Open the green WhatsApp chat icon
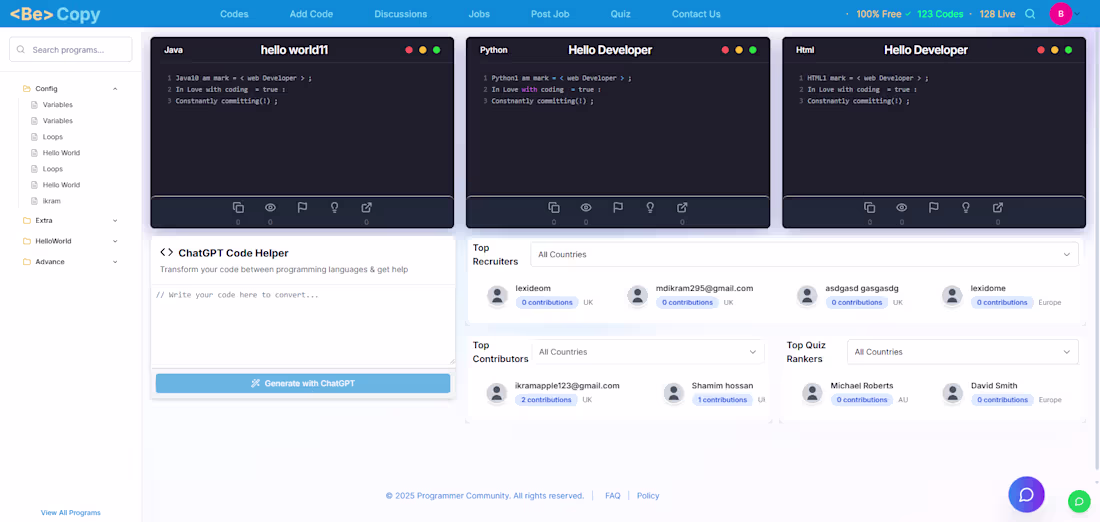Viewport: 1100px width, 522px height. (1079, 501)
